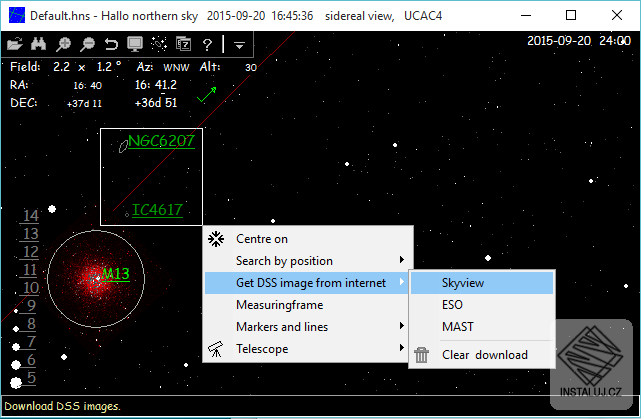Screen dimensions: 641x419
Task: Zoom in with the magnifier plus icon
Action: click(x=63, y=44)
